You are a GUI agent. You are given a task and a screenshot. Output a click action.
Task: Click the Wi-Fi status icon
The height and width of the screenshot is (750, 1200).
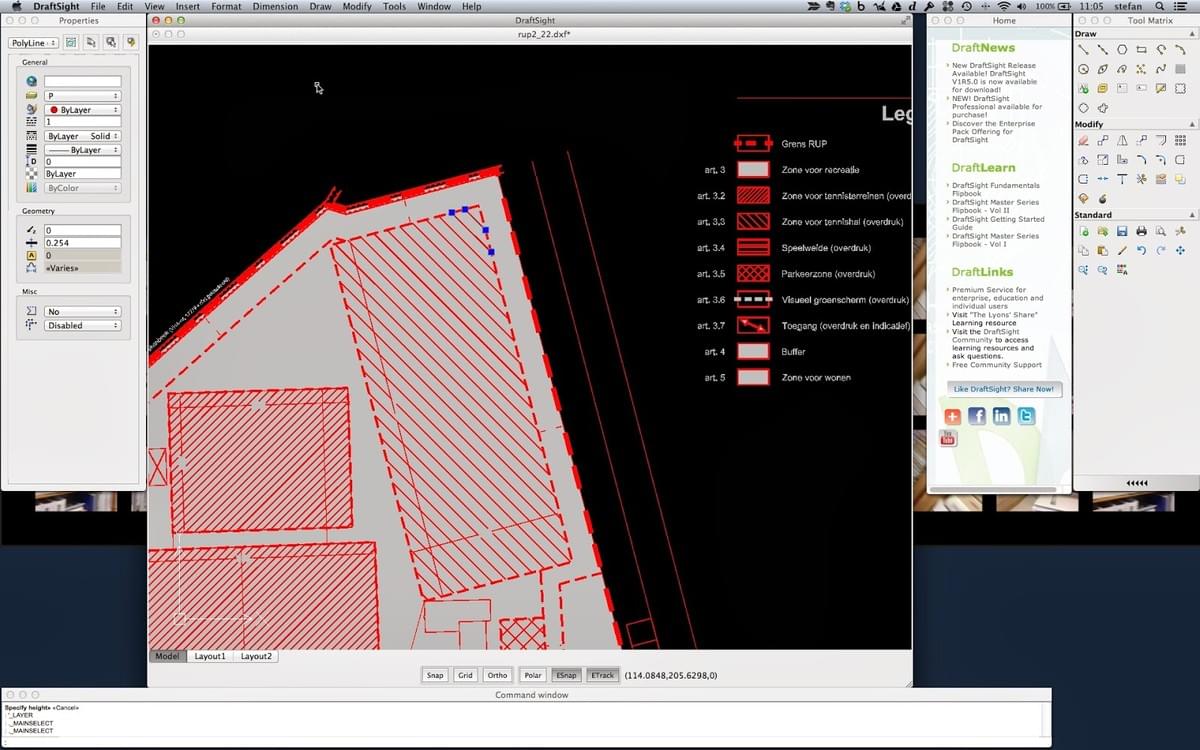click(1004, 6)
